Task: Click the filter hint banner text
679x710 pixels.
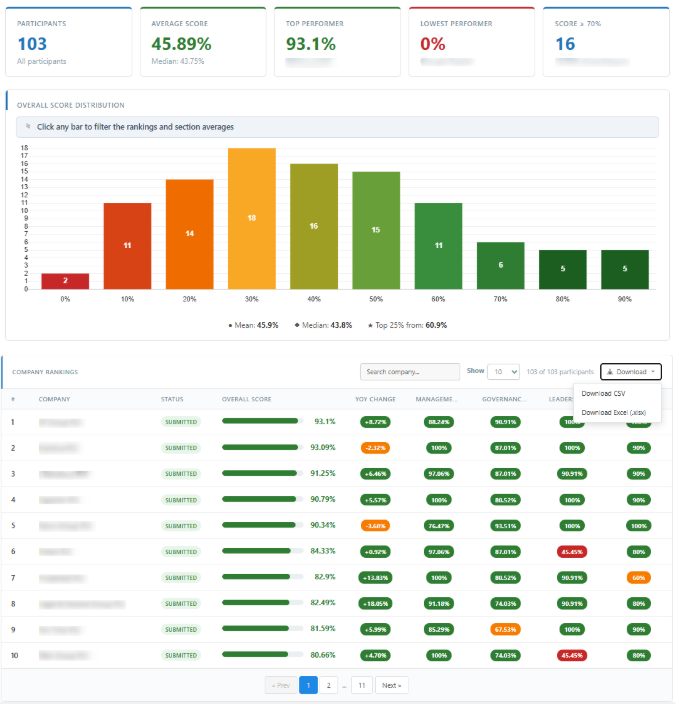Action: 135,127
